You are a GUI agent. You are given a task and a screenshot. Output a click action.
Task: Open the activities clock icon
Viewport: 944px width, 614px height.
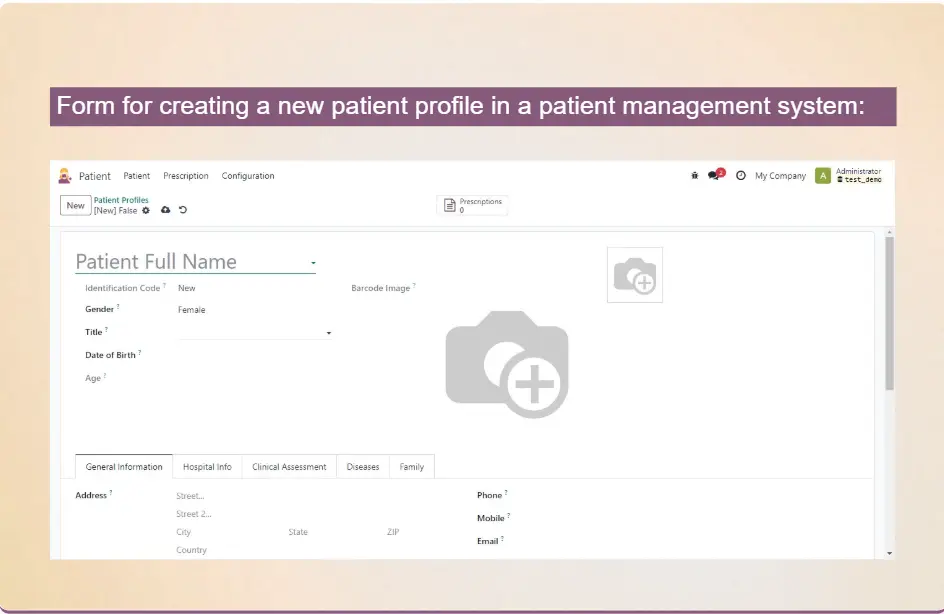click(741, 176)
